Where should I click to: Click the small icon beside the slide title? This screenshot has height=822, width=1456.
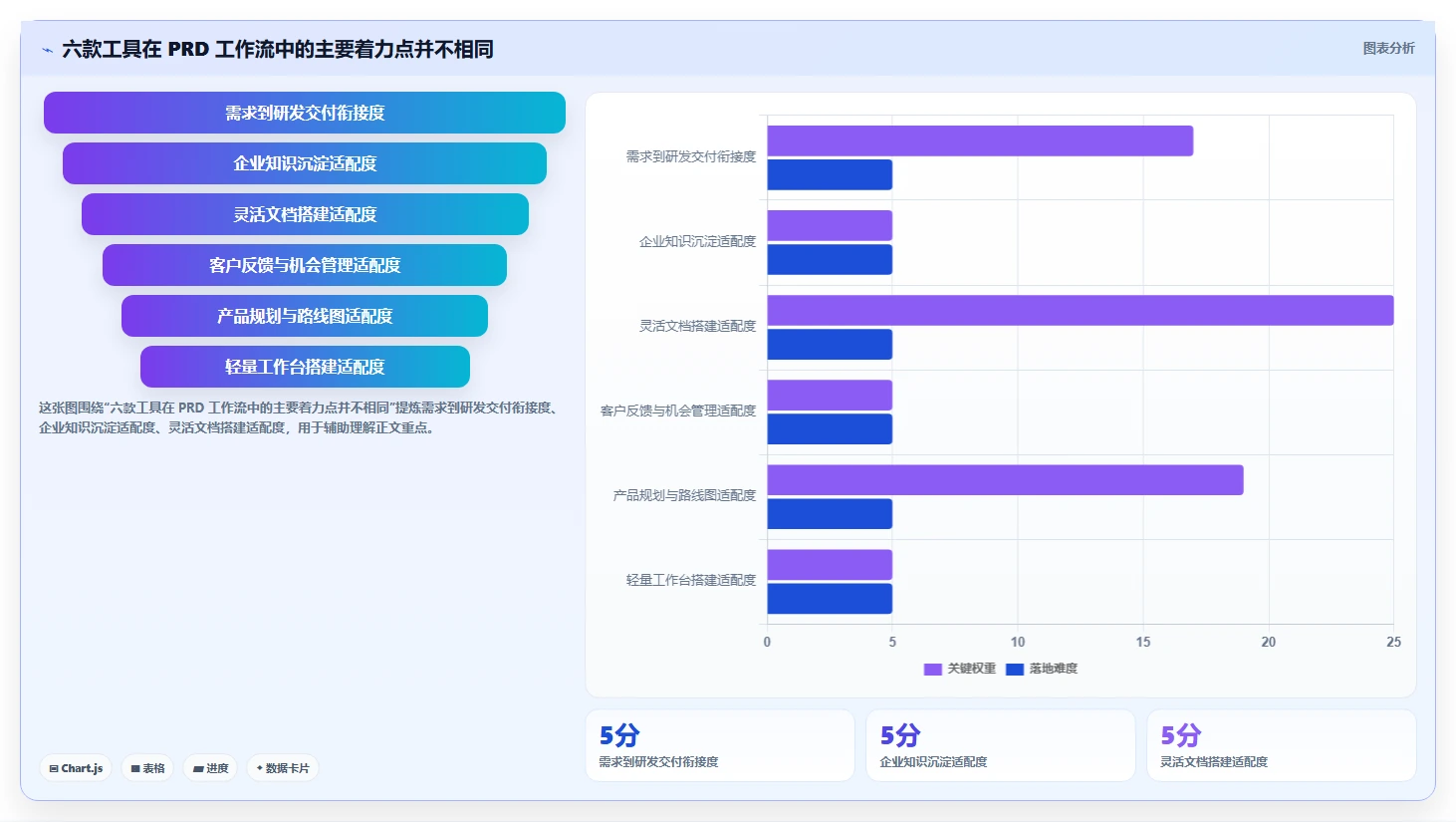click(47, 50)
